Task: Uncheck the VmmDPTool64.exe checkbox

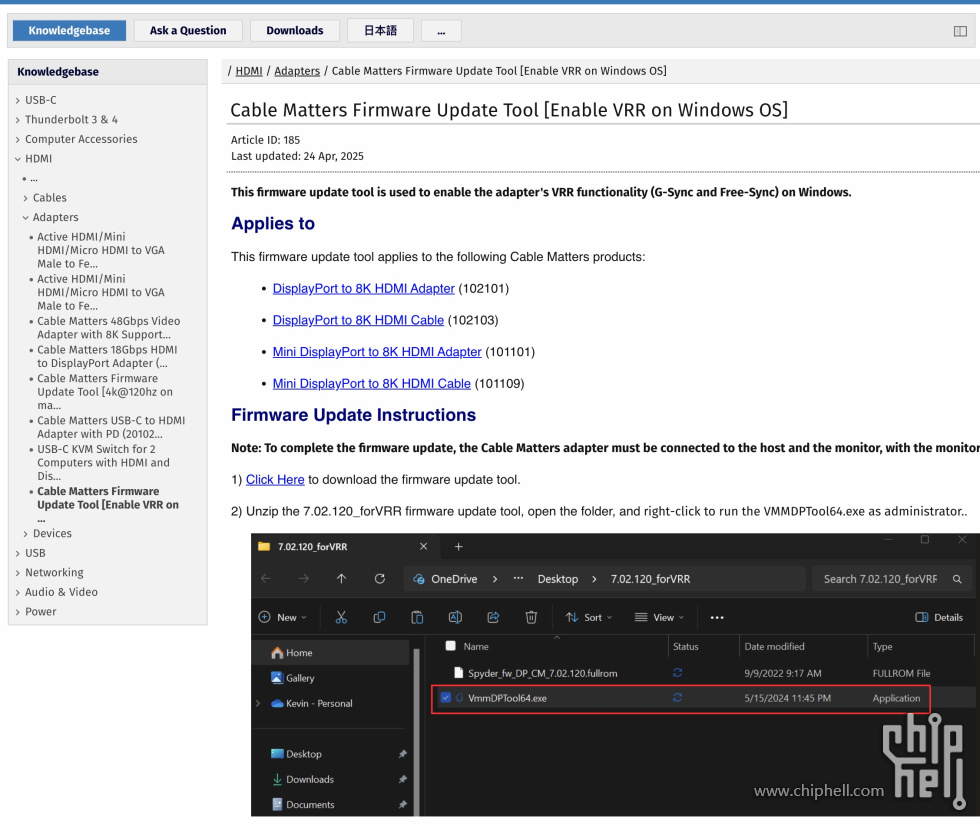Action: click(446, 697)
